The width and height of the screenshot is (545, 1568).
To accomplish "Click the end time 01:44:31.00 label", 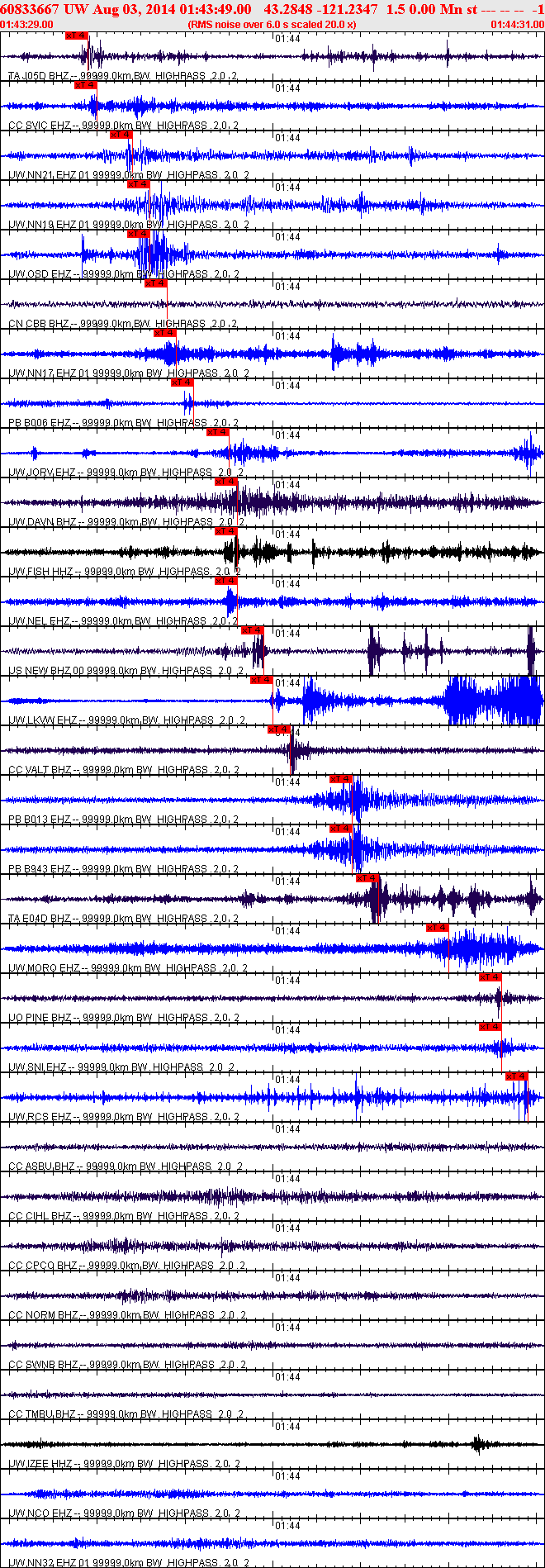I will pos(518,25).
